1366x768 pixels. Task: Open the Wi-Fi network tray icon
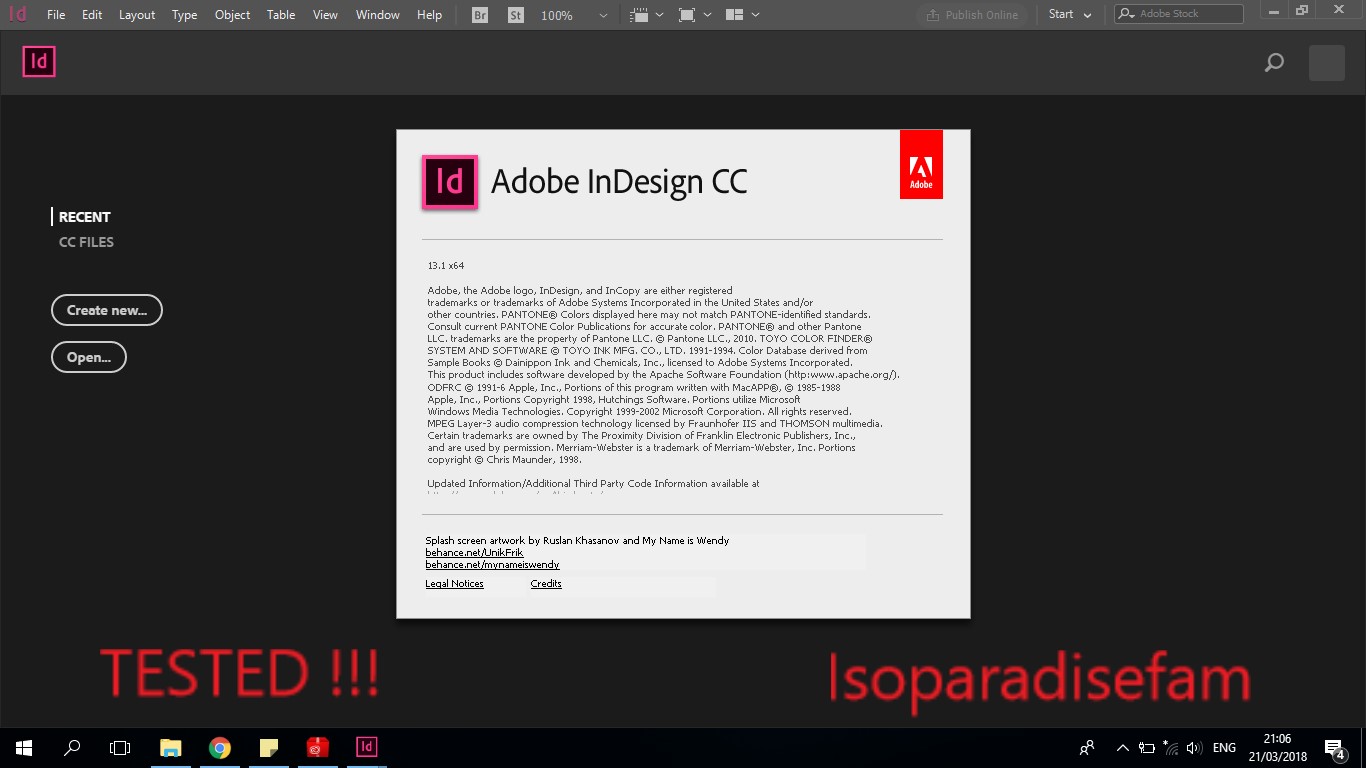(x=1169, y=747)
